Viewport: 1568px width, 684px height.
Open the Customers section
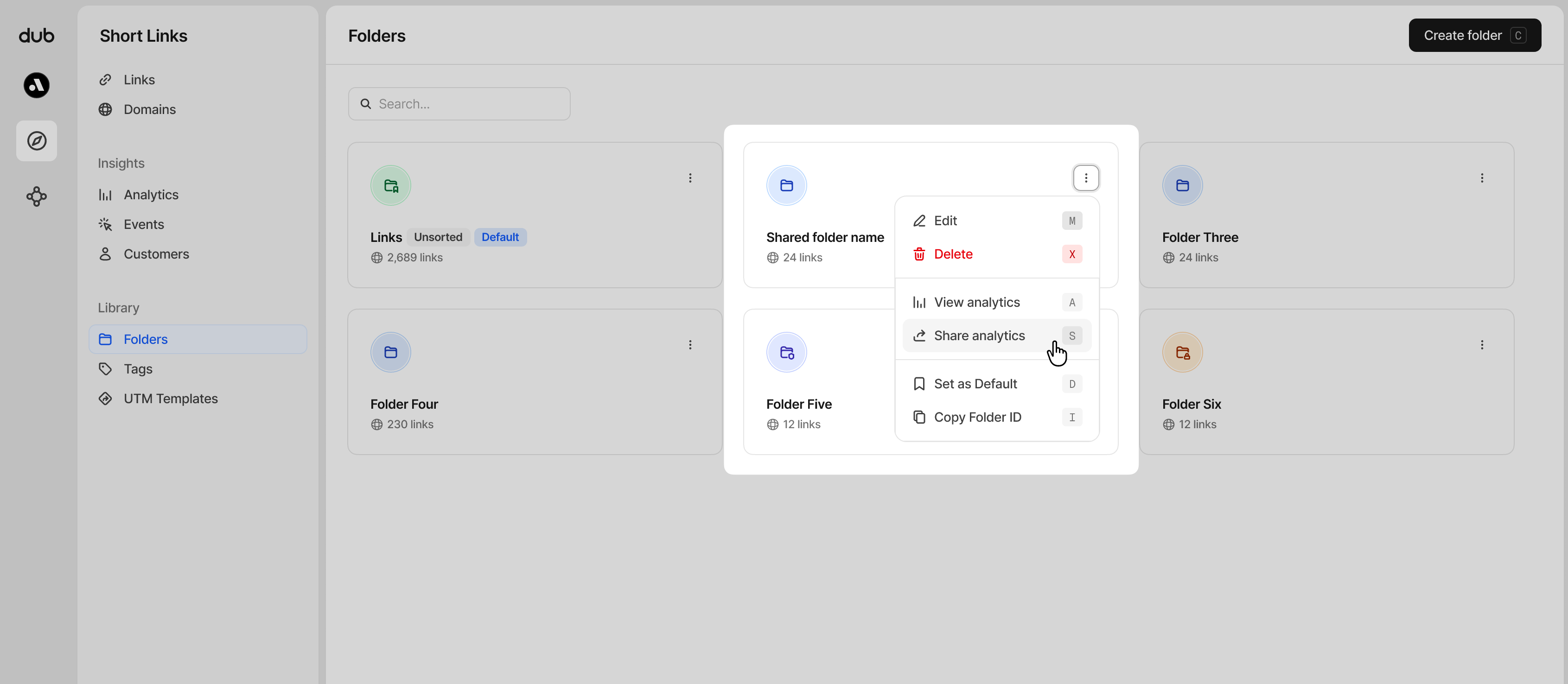(x=156, y=254)
